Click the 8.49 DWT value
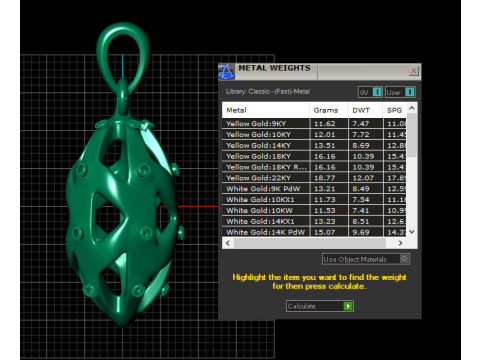Image resolution: width=480 pixels, height=360 pixels. pos(361,189)
